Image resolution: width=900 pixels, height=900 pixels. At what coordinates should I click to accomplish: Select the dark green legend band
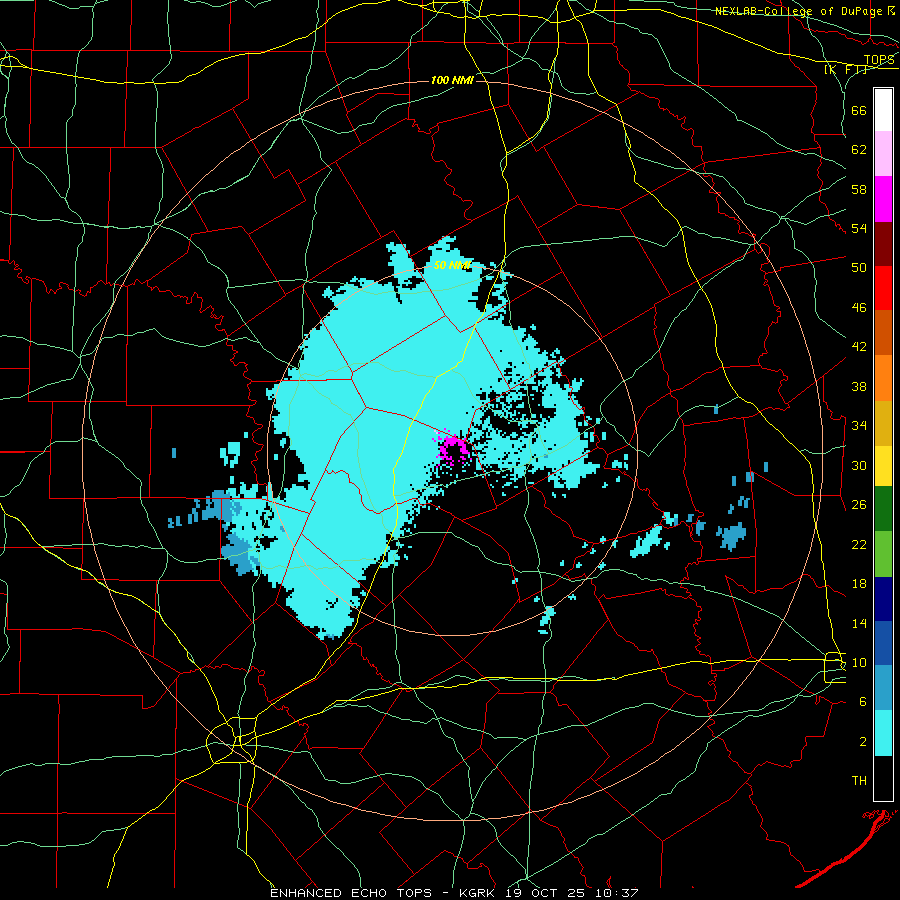pos(883,509)
